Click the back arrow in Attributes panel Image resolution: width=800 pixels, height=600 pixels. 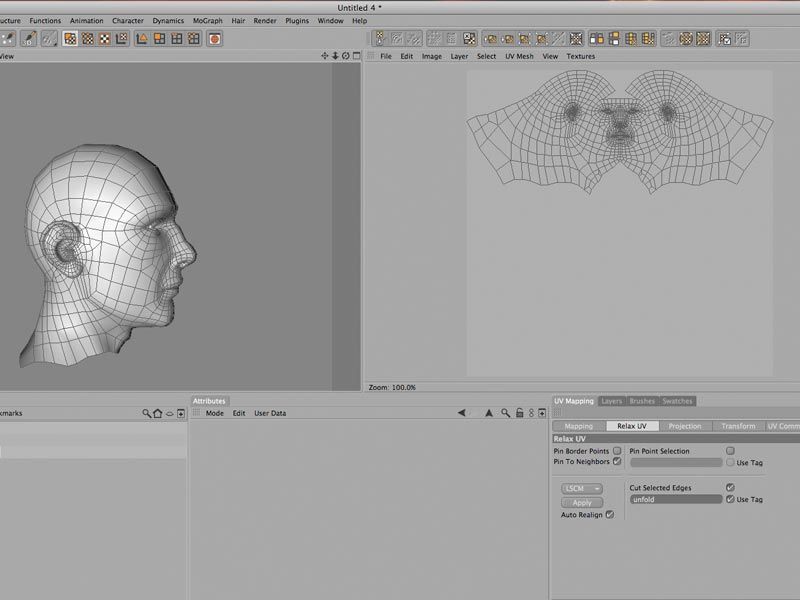click(x=461, y=413)
